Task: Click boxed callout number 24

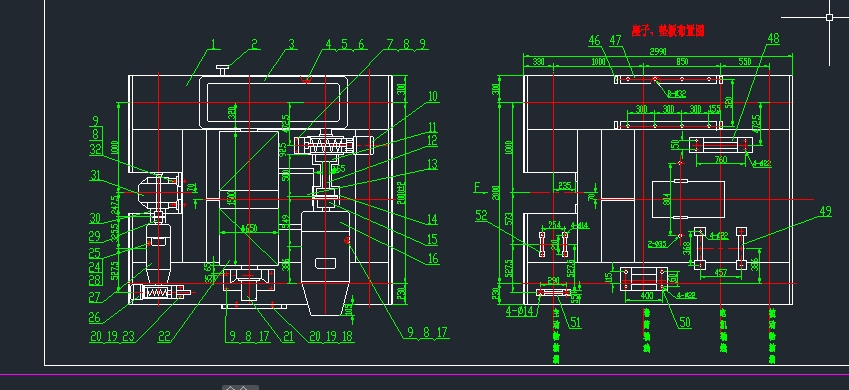Action: 96,266
